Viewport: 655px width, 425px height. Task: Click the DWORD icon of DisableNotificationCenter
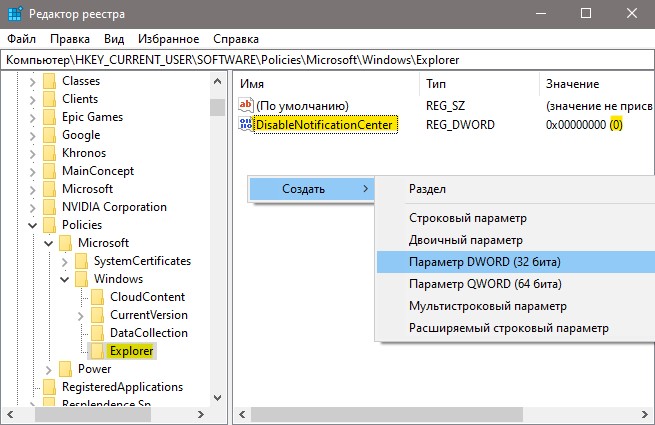click(246, 124)
